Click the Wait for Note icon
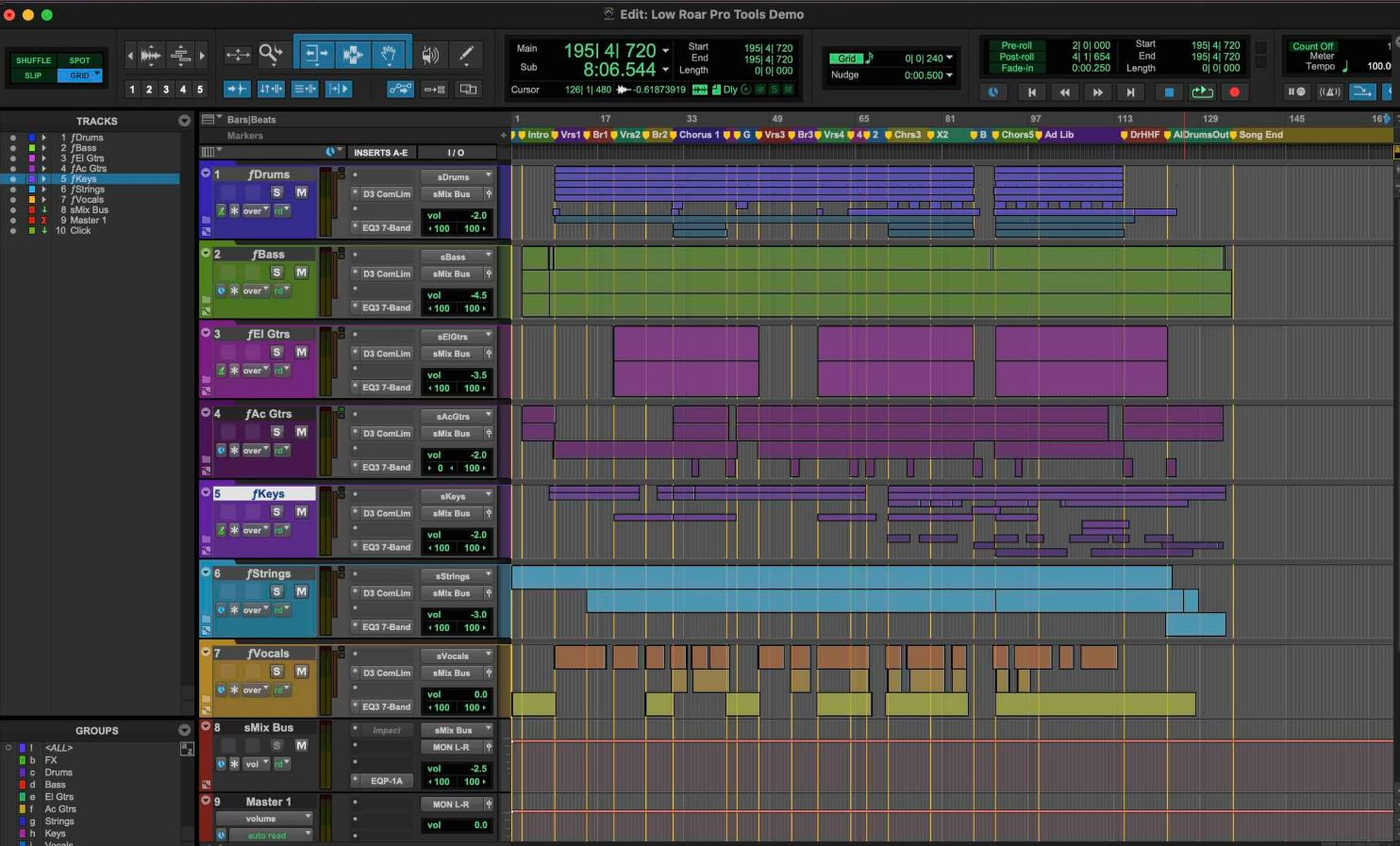 tap(1296, 91)
